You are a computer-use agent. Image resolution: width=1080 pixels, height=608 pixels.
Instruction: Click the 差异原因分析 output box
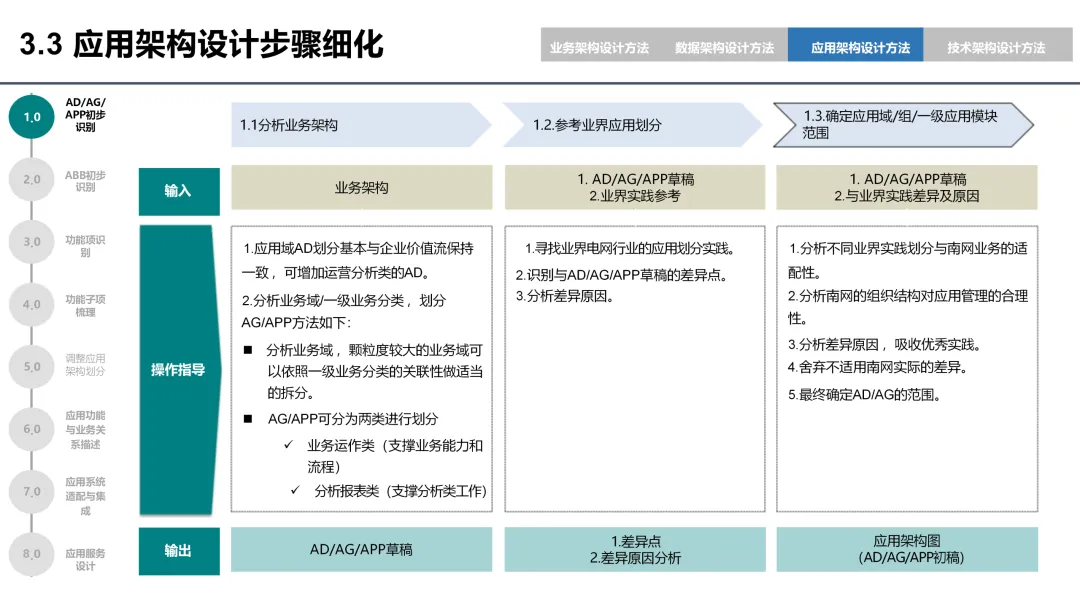(635, 549)
